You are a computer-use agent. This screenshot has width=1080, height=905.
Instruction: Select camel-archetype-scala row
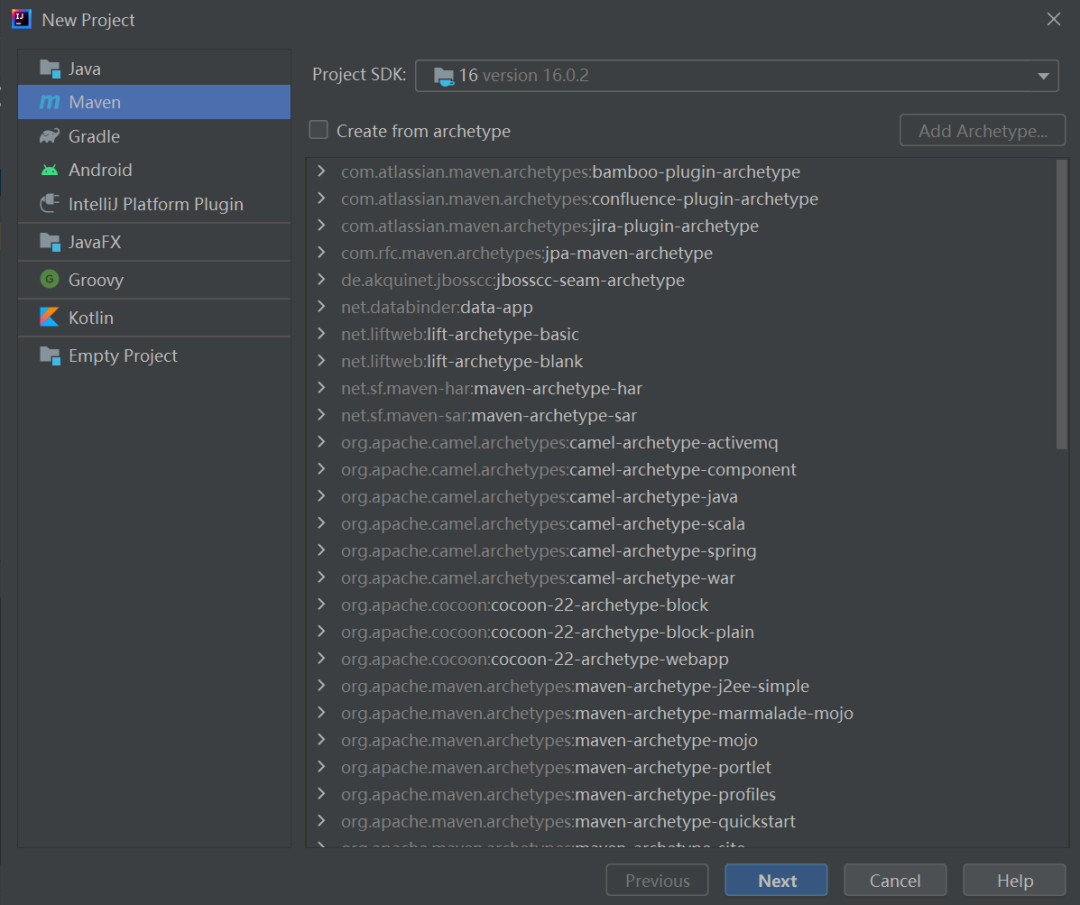point(681,523)
